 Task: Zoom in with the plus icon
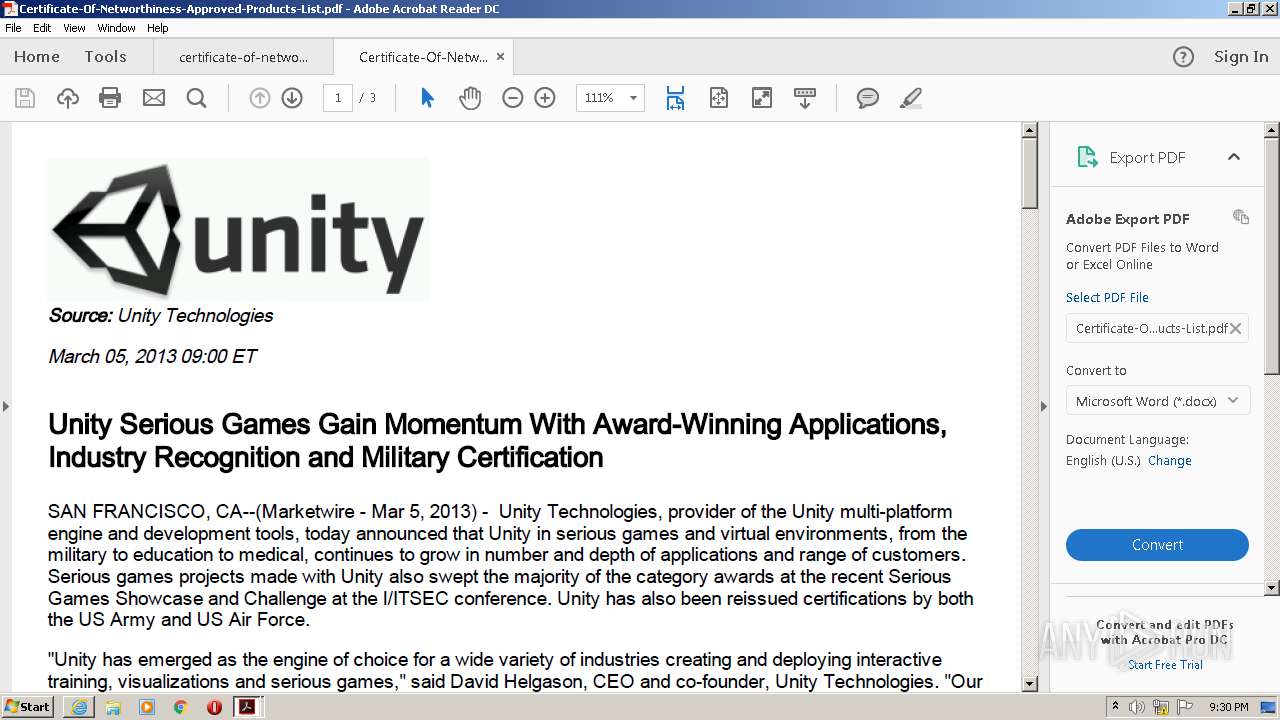[x=545, y=98]
